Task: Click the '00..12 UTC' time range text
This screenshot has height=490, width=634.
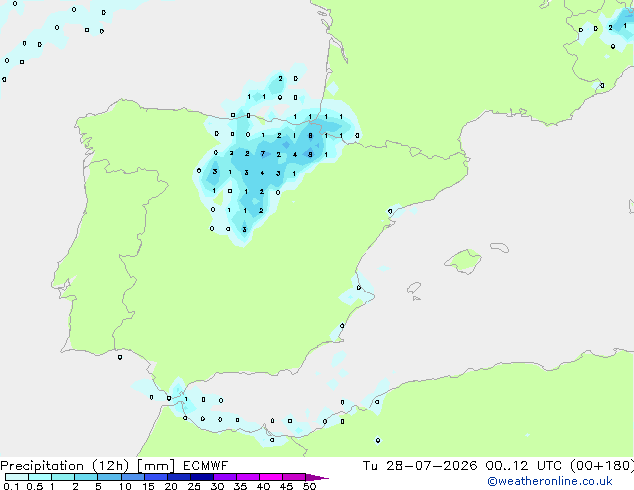Action: coord(524,466)
